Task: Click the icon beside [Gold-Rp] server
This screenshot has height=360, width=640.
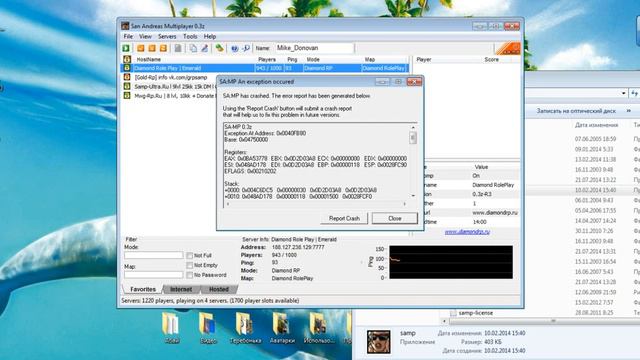Action: (x=127, y=77)
